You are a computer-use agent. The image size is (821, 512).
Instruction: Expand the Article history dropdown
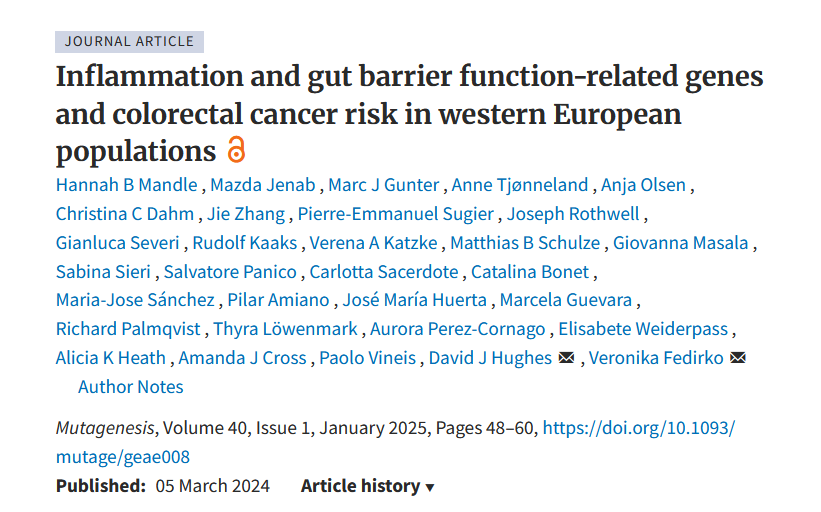tap(367, 486)
